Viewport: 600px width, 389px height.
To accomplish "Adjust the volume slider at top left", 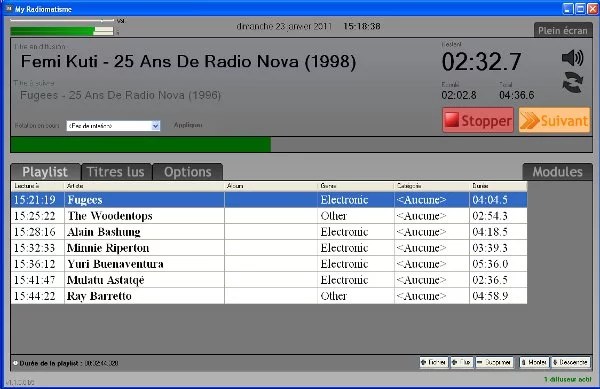I will (62, 20).
